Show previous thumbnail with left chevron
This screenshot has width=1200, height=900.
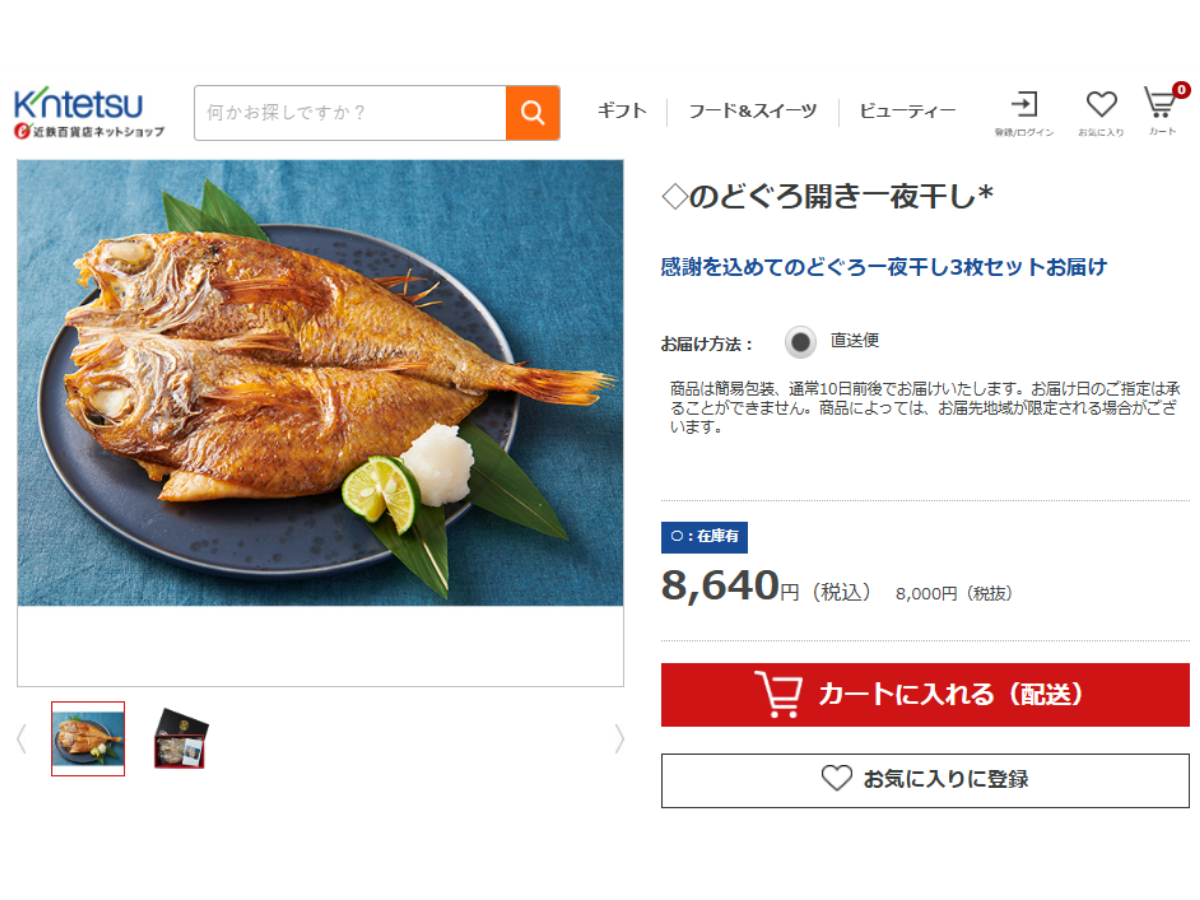pos(21,739)
